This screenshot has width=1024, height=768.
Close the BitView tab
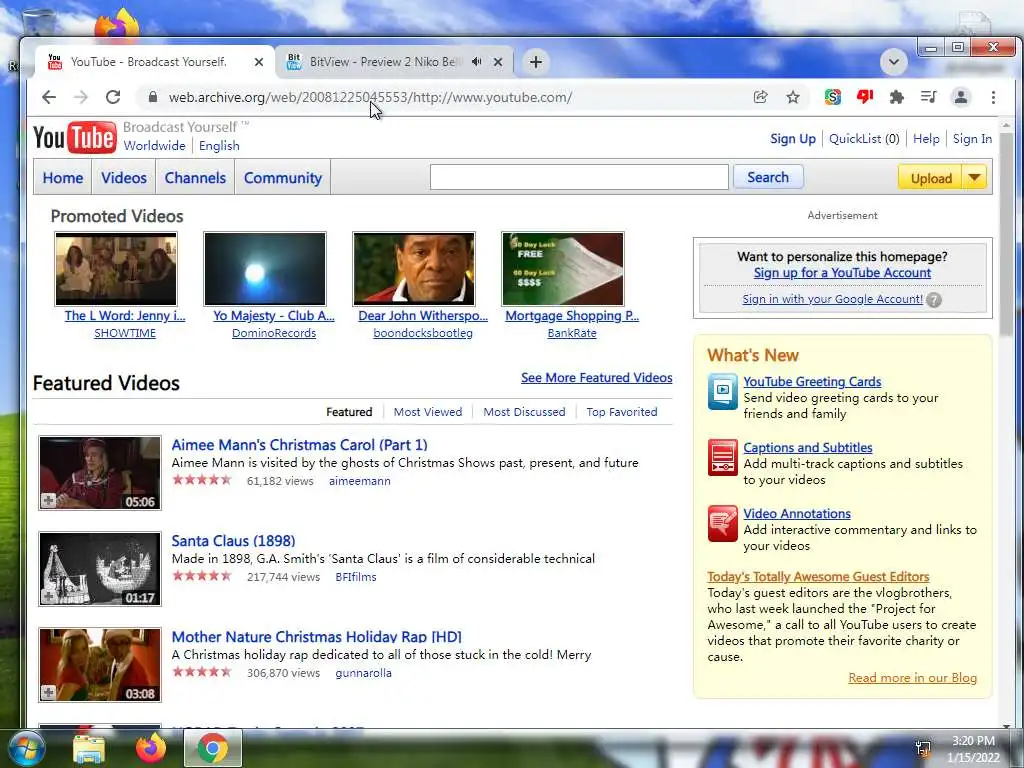click(498, 62)
